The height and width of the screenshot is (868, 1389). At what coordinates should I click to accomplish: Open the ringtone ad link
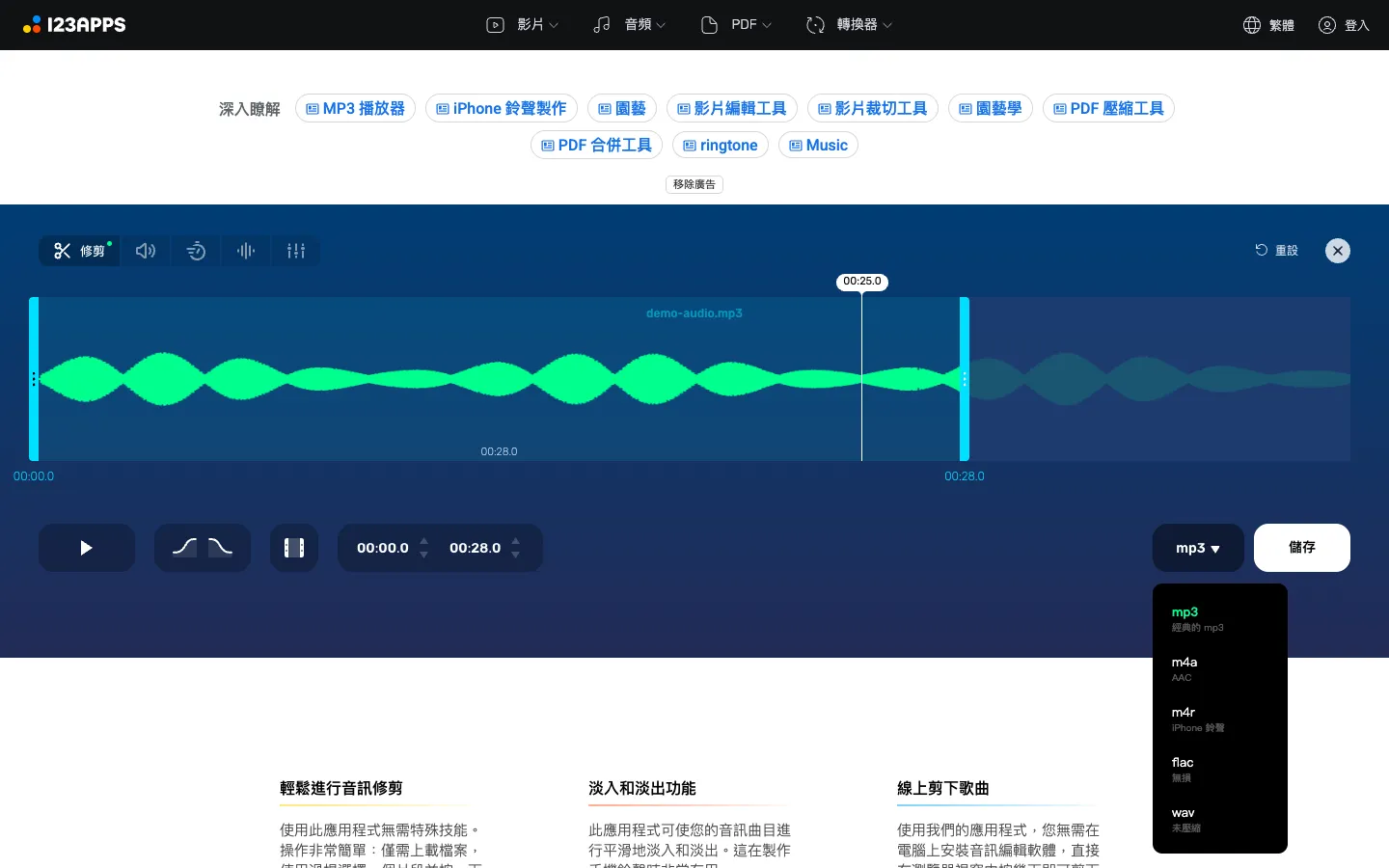721,145
